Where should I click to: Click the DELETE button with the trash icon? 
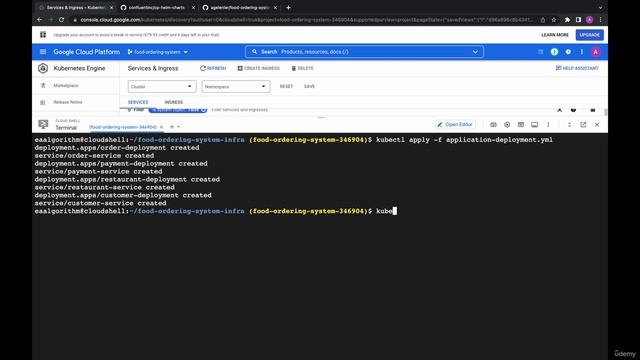tap(302, 68)
